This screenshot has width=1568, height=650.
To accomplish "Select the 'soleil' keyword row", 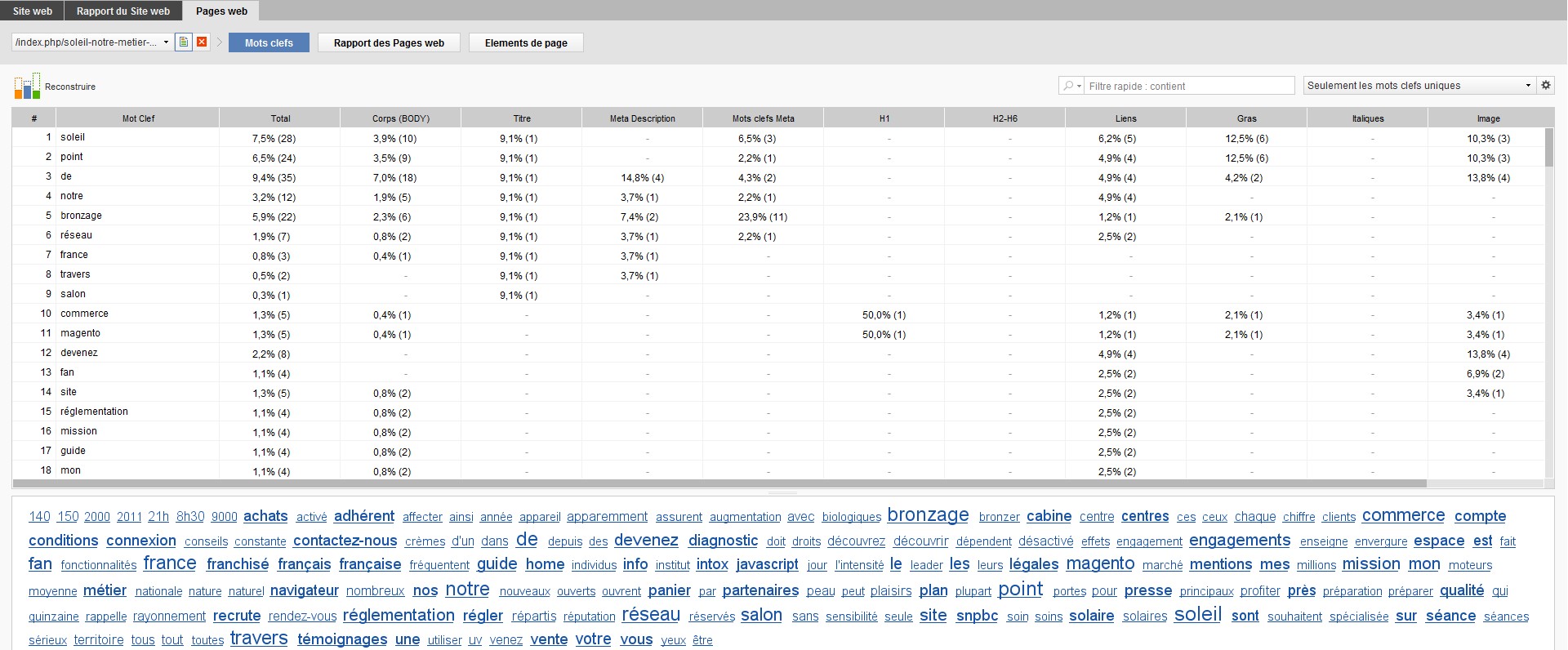I will click(778, 137).
